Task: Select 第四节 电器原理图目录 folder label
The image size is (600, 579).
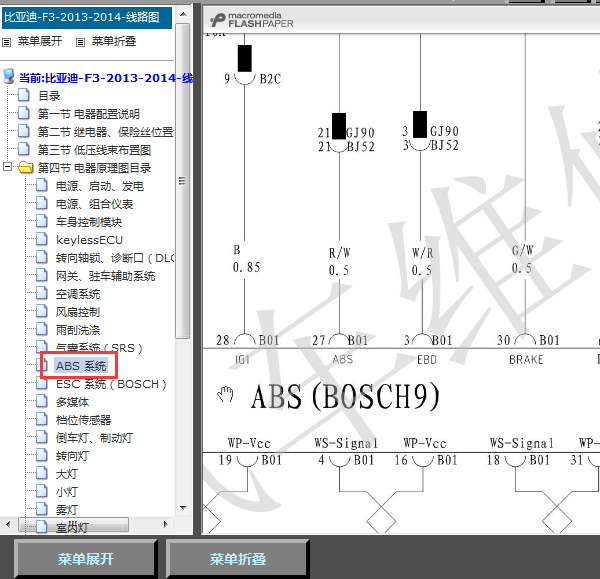Action: 94,168
